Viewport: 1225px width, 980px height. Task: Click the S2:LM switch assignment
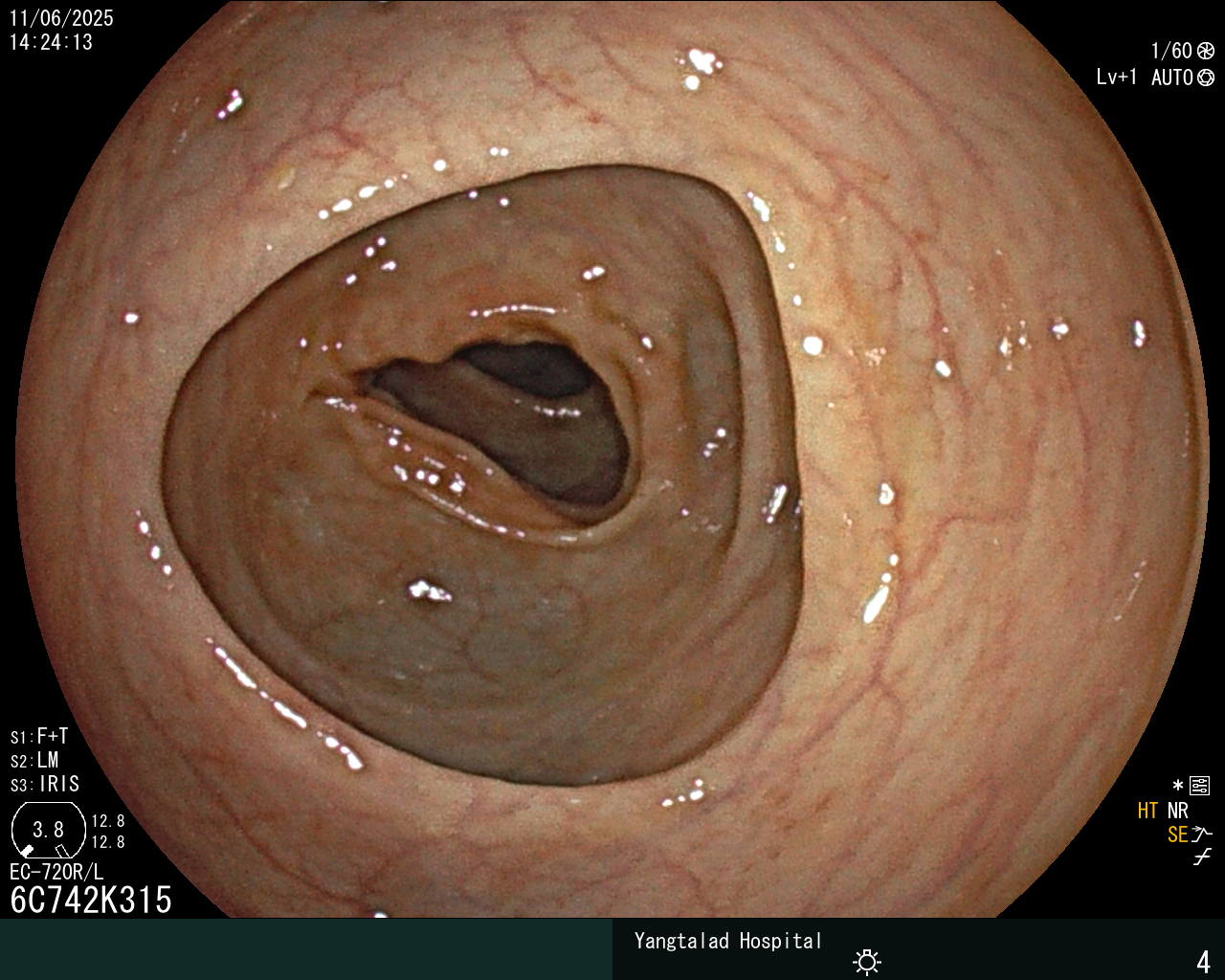pyautogui.click(x=34, y=761)
